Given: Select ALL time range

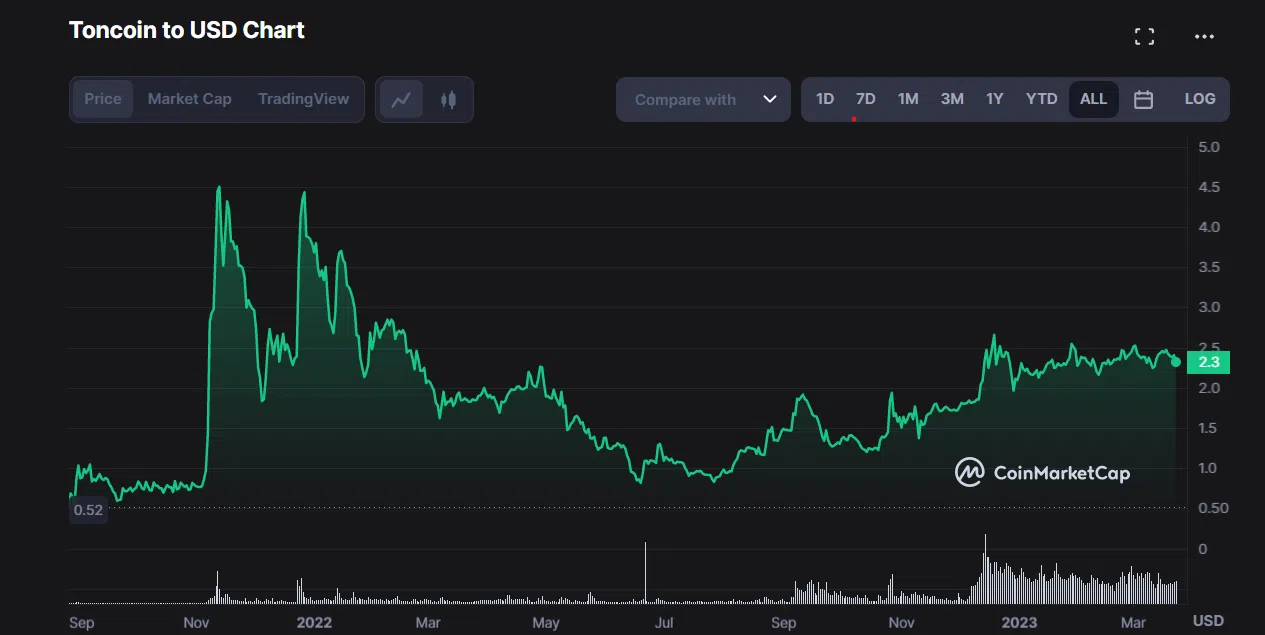Looking at the screenshot, I should [x=1094, y=99].
